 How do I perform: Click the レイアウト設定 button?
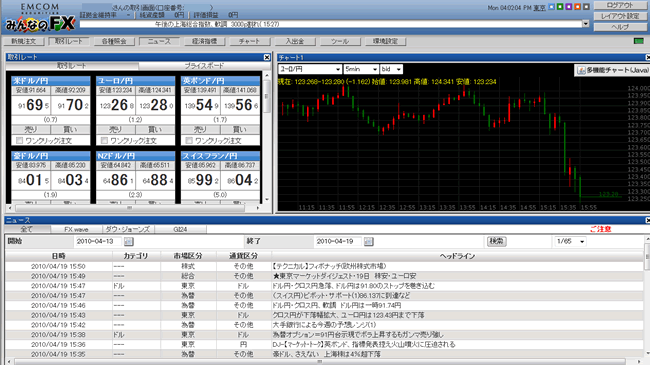pos(620,16)
